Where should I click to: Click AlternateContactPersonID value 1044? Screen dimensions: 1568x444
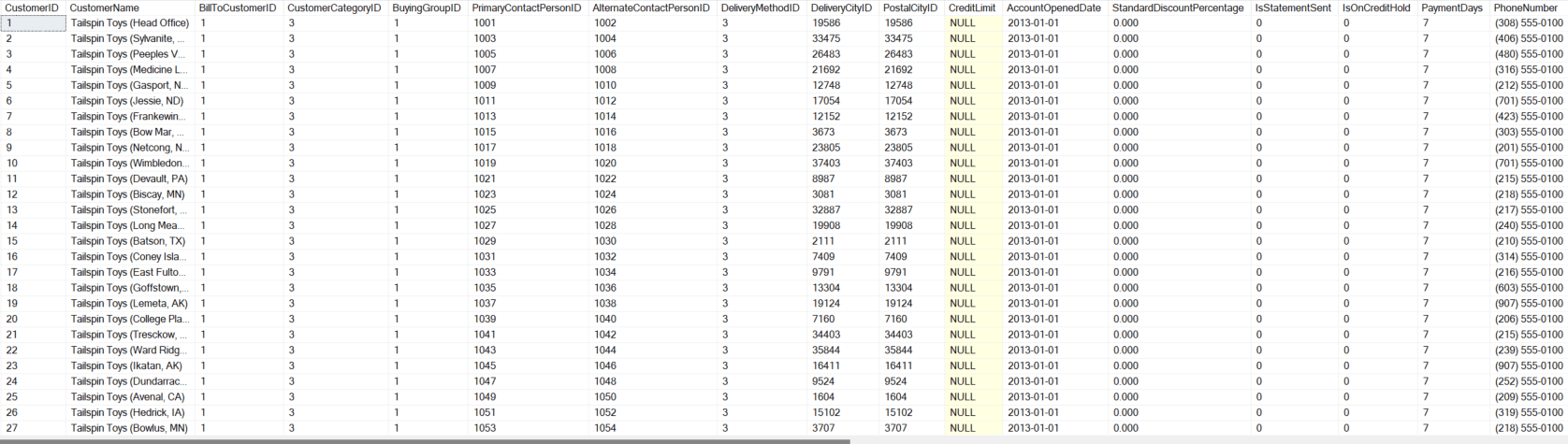pyautogui.click(x=653, y=351)
